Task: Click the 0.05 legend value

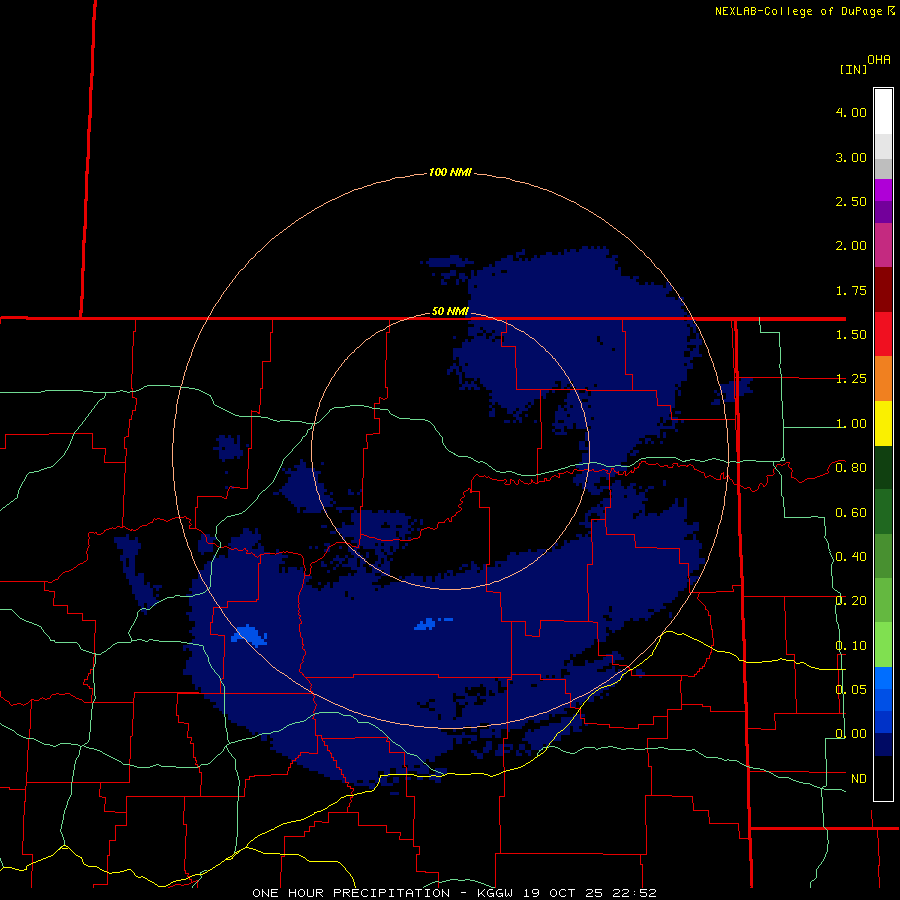Action: click(x=851, y=690)
